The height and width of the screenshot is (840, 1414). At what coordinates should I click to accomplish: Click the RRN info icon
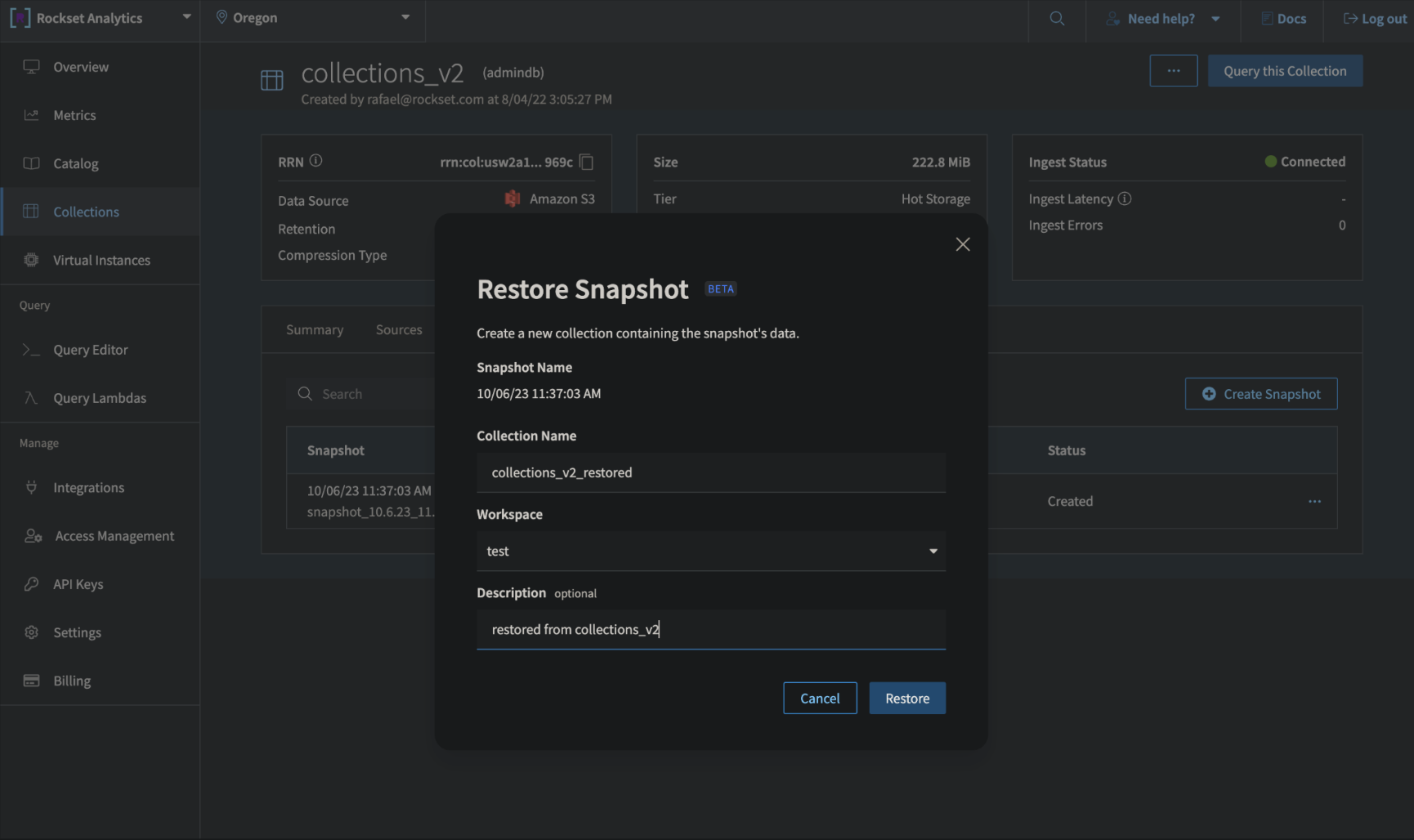316,161
